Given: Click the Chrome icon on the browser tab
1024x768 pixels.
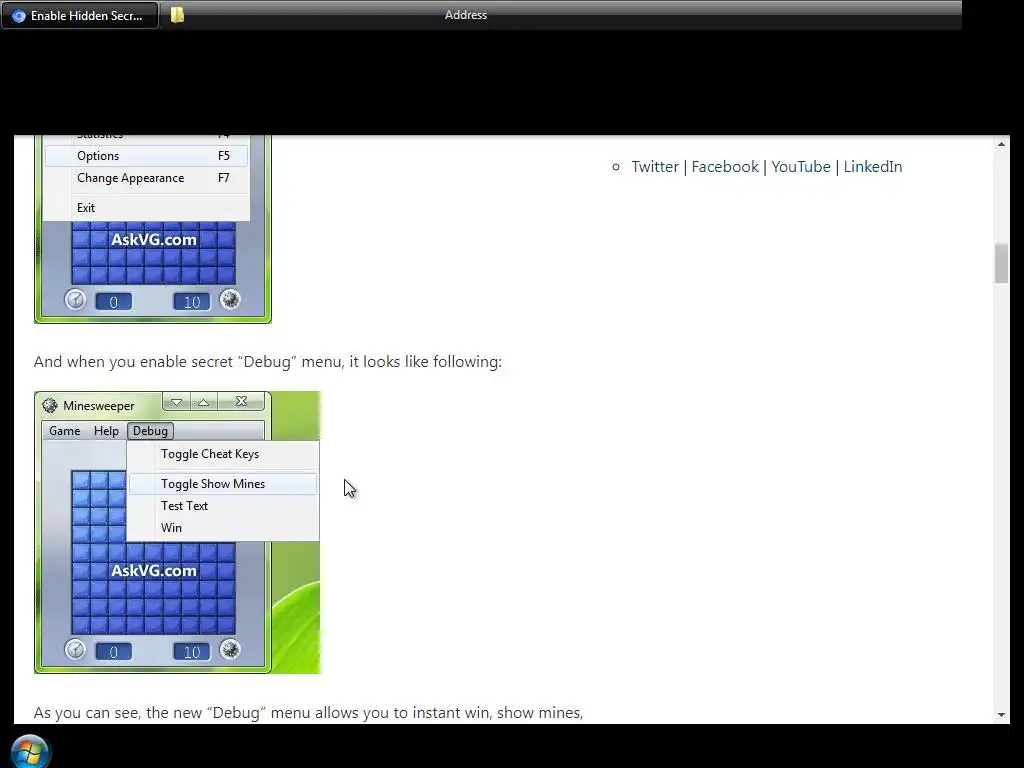Looking at the screenshot, I should (19, 16).
